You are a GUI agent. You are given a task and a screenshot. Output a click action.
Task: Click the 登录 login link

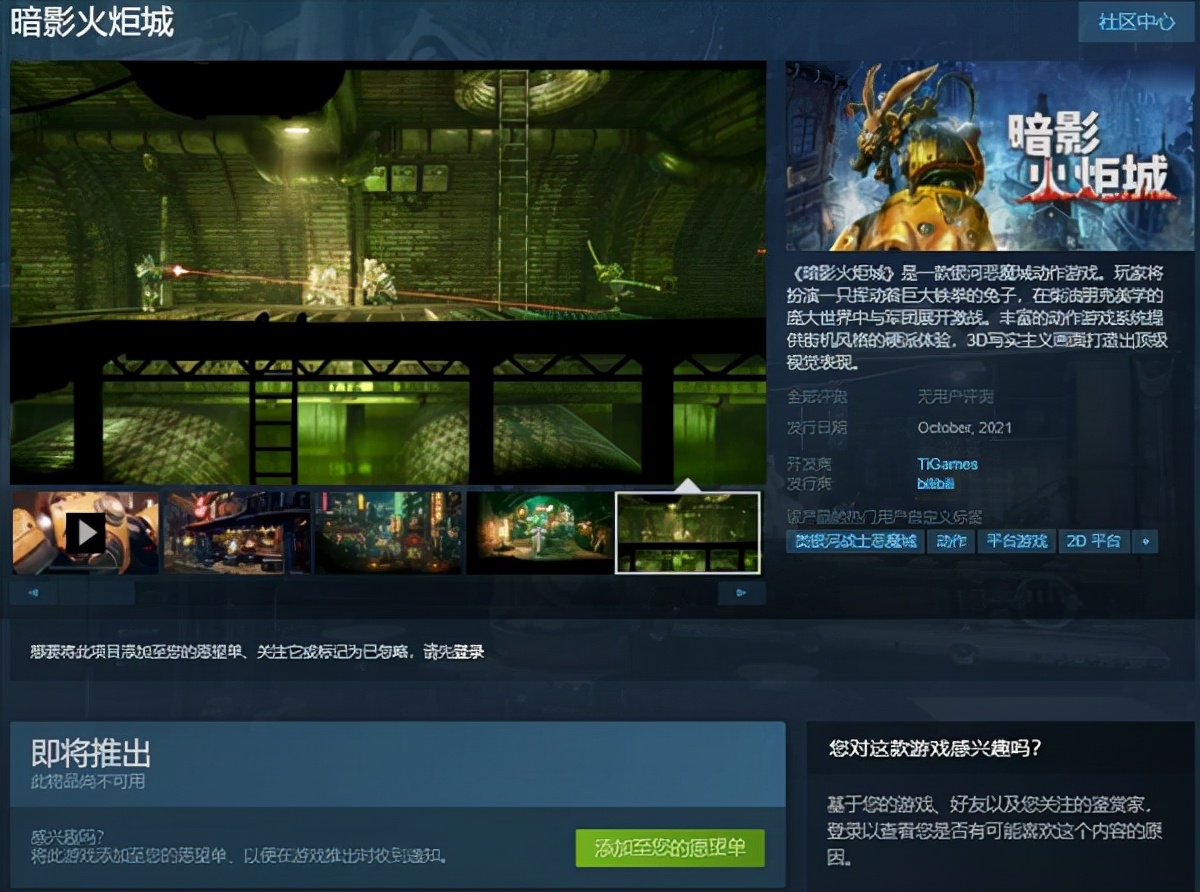[x=469, y=652]
